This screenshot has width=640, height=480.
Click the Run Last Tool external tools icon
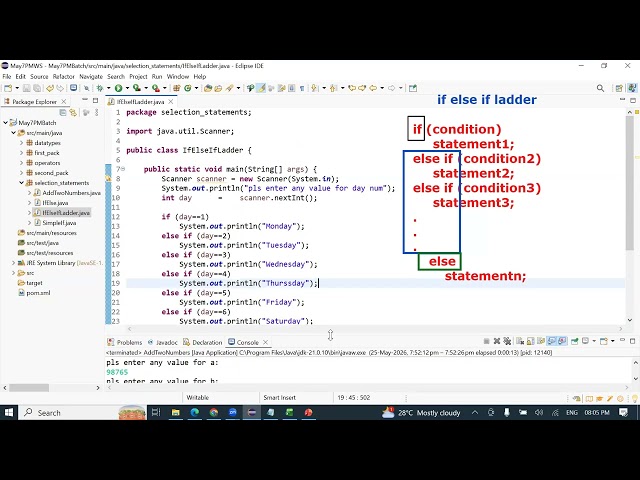click(156, 88)
